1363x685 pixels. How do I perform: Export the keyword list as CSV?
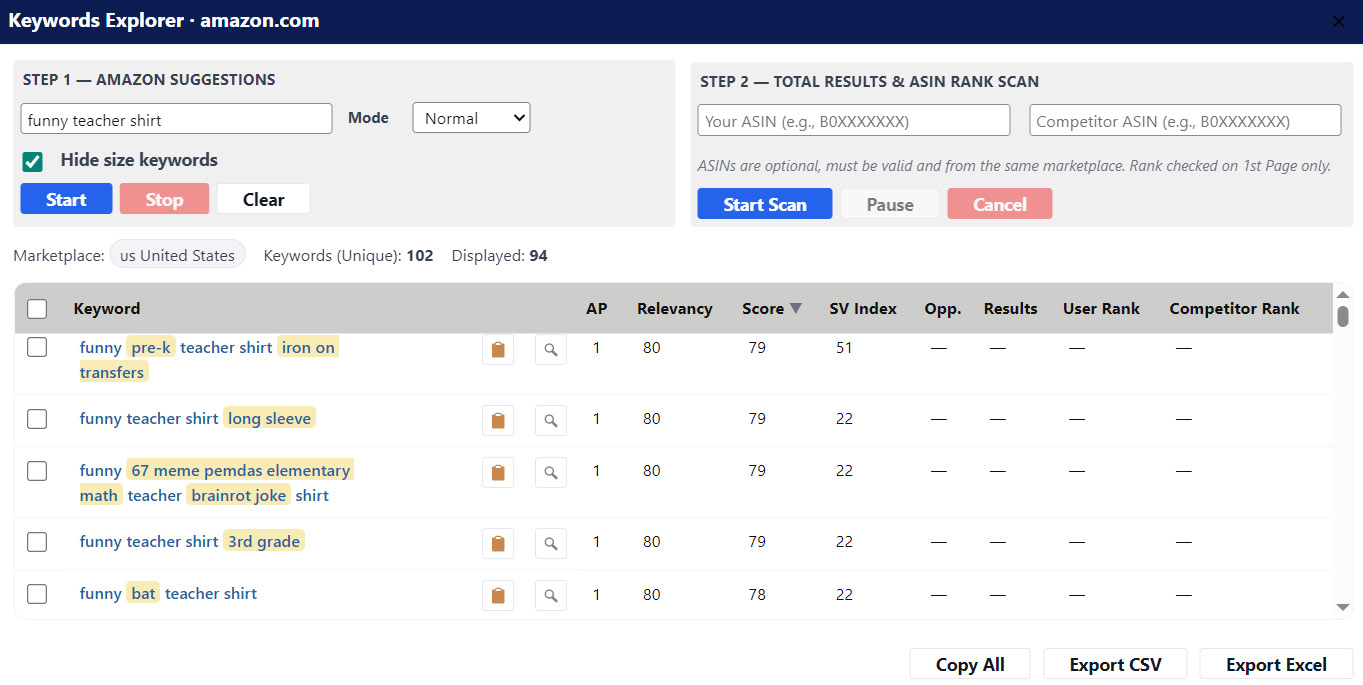[1115, 663]
